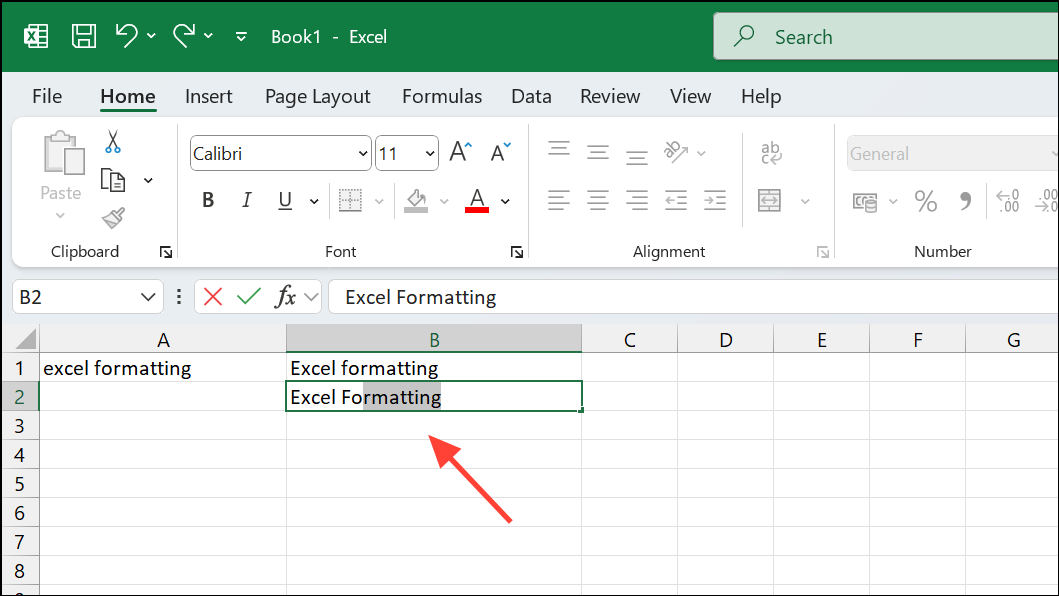Click the Wrap Text icon
Screen dimensions: 1059x596
[769, 153]
